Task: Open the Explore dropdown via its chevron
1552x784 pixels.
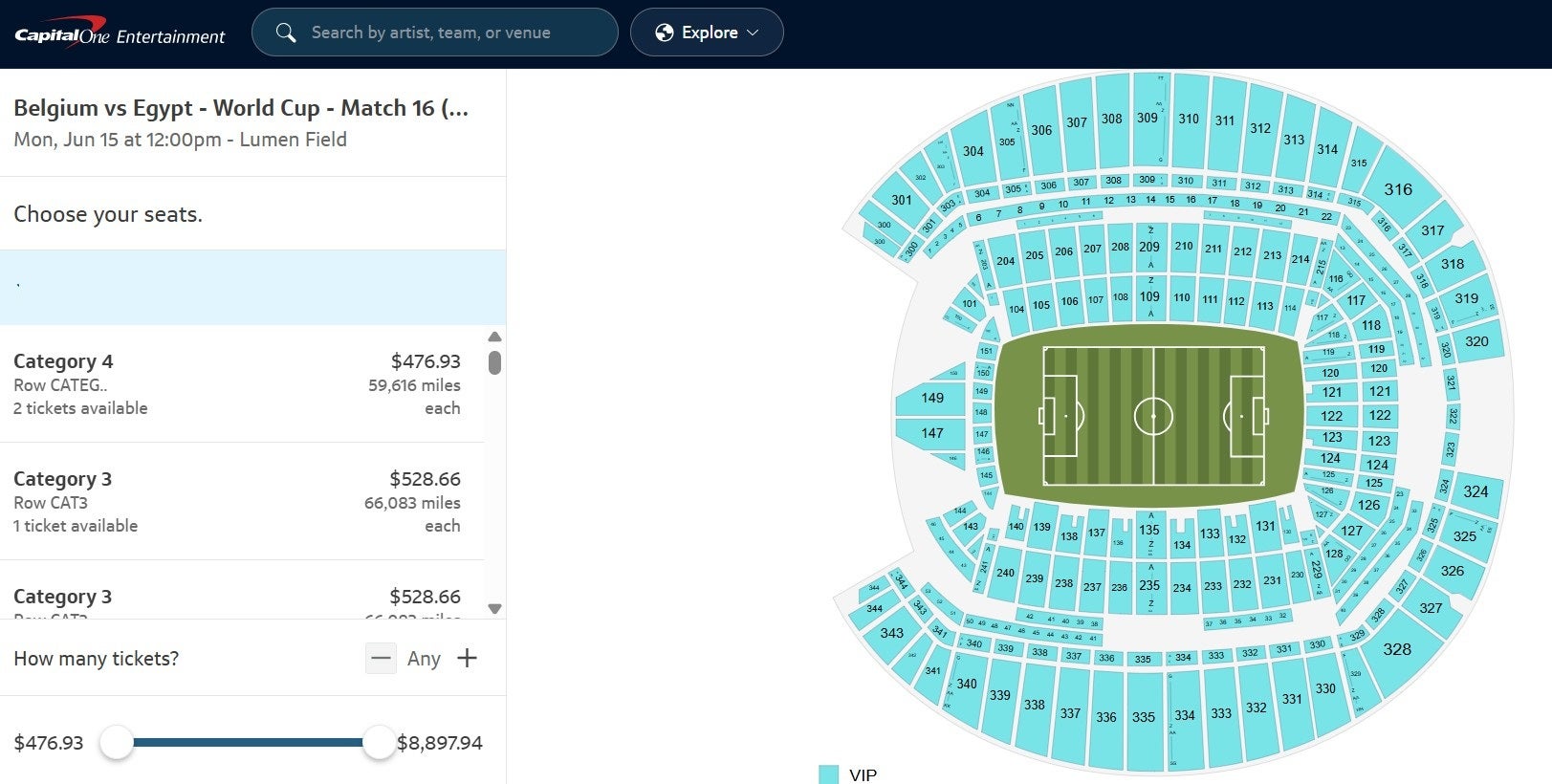Action: [753, 32]
